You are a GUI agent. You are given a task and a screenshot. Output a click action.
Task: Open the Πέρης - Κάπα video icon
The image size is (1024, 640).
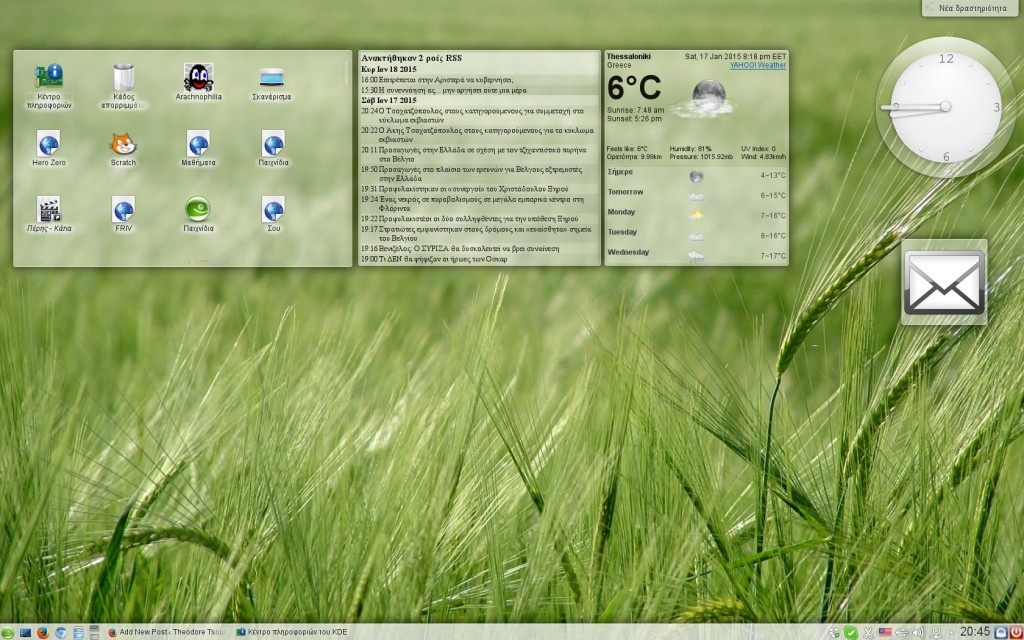[49, 214]
